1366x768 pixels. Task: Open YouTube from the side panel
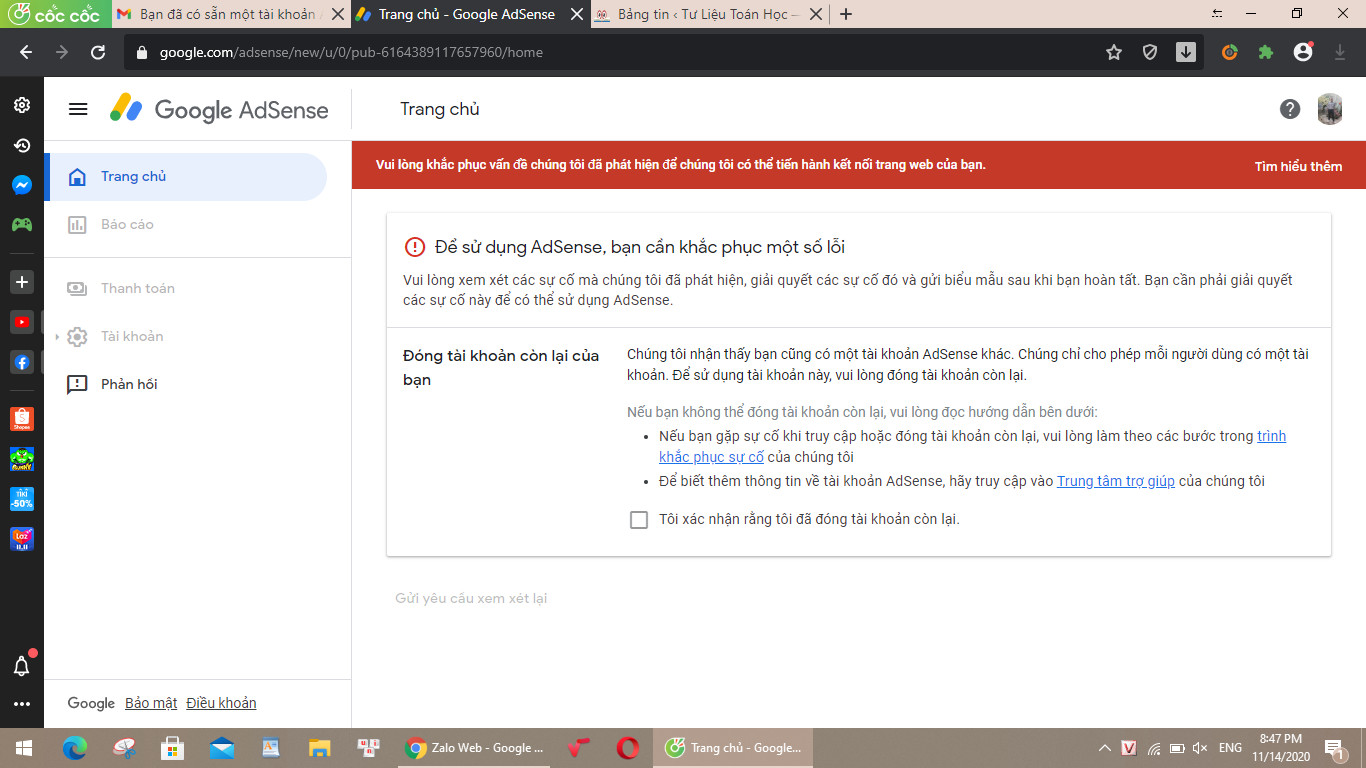(22, 322)
